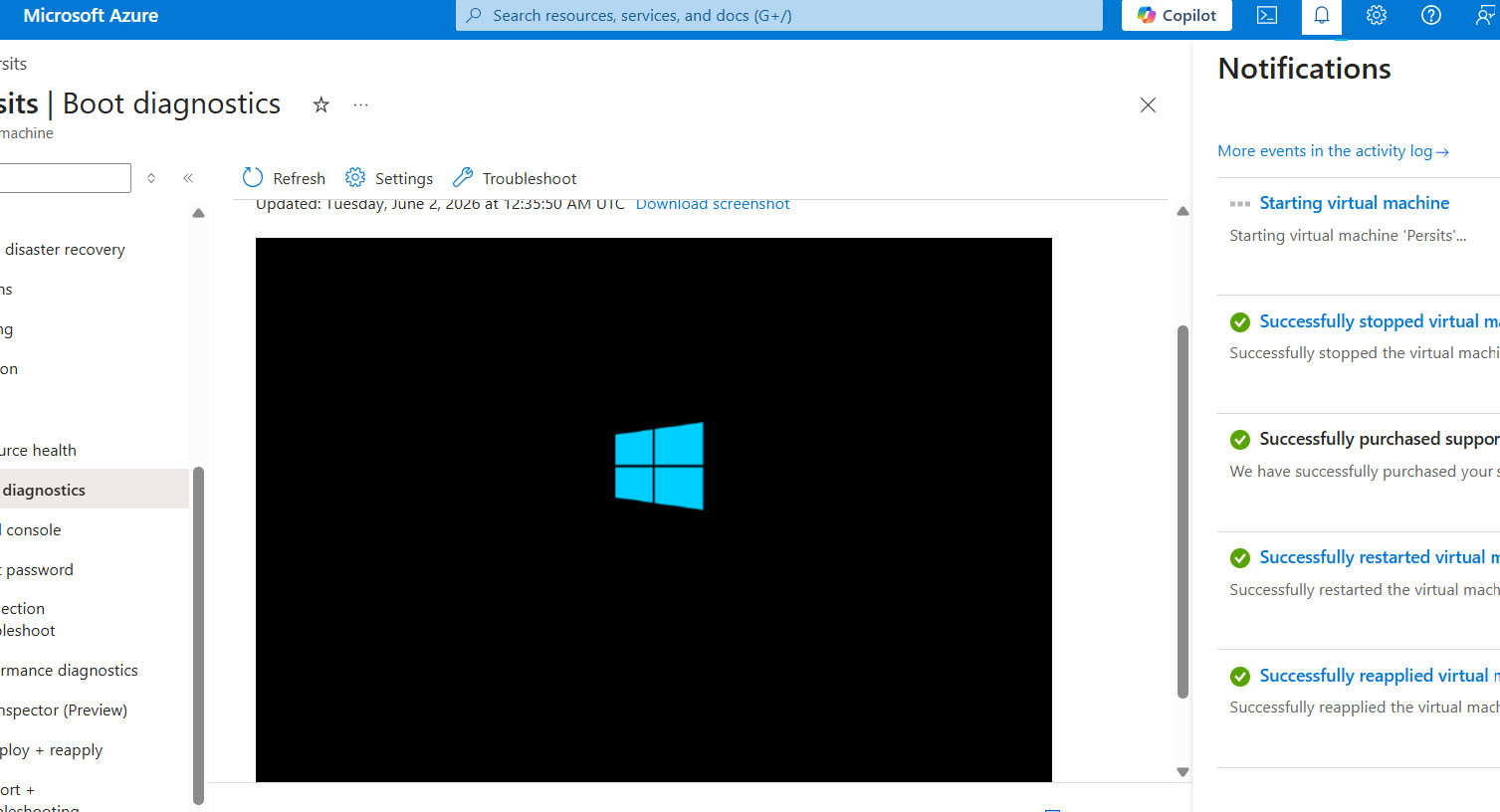Open Successfully restarted virtual machine notification
Screen dimensions: 1500x812
pos(1380,557)
